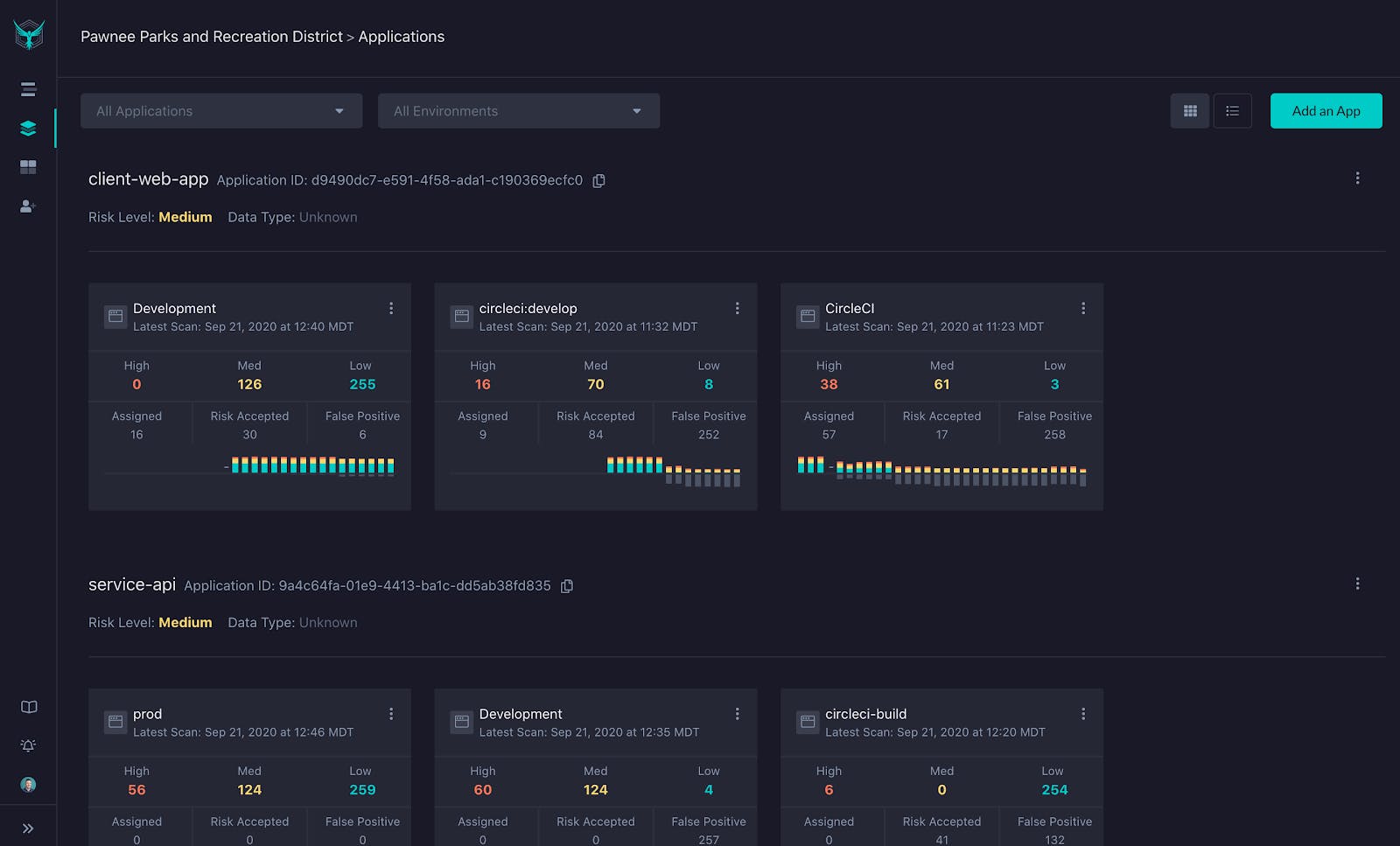1400x846 pixels.
Task: Open the alerts siren icon in sidebar
Action: [x=28, y=745]
